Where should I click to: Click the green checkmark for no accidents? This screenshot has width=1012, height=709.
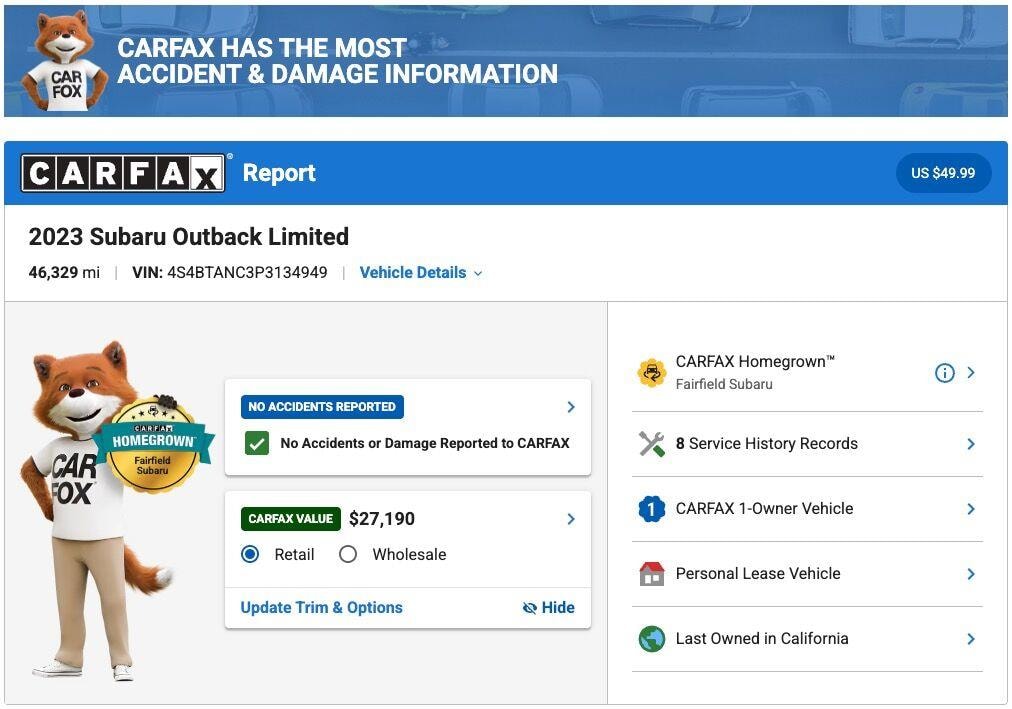pos(257,443)
